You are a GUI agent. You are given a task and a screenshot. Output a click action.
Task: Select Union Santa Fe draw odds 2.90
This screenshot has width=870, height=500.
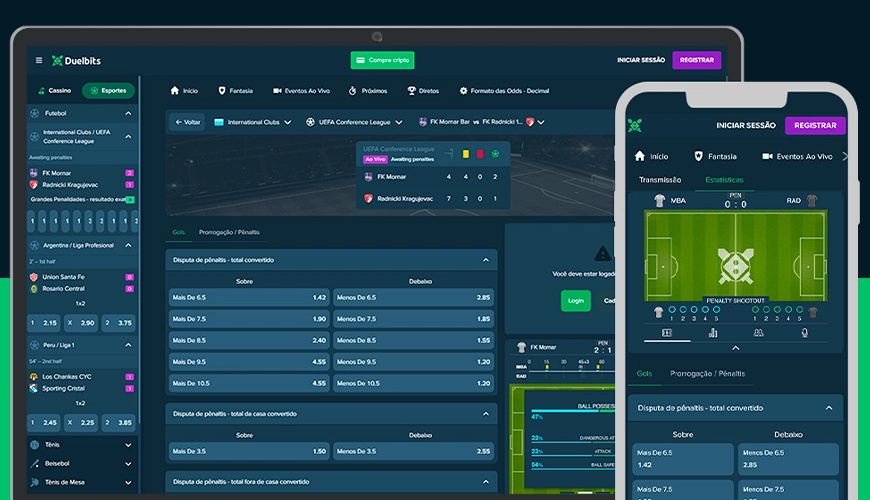81,322
